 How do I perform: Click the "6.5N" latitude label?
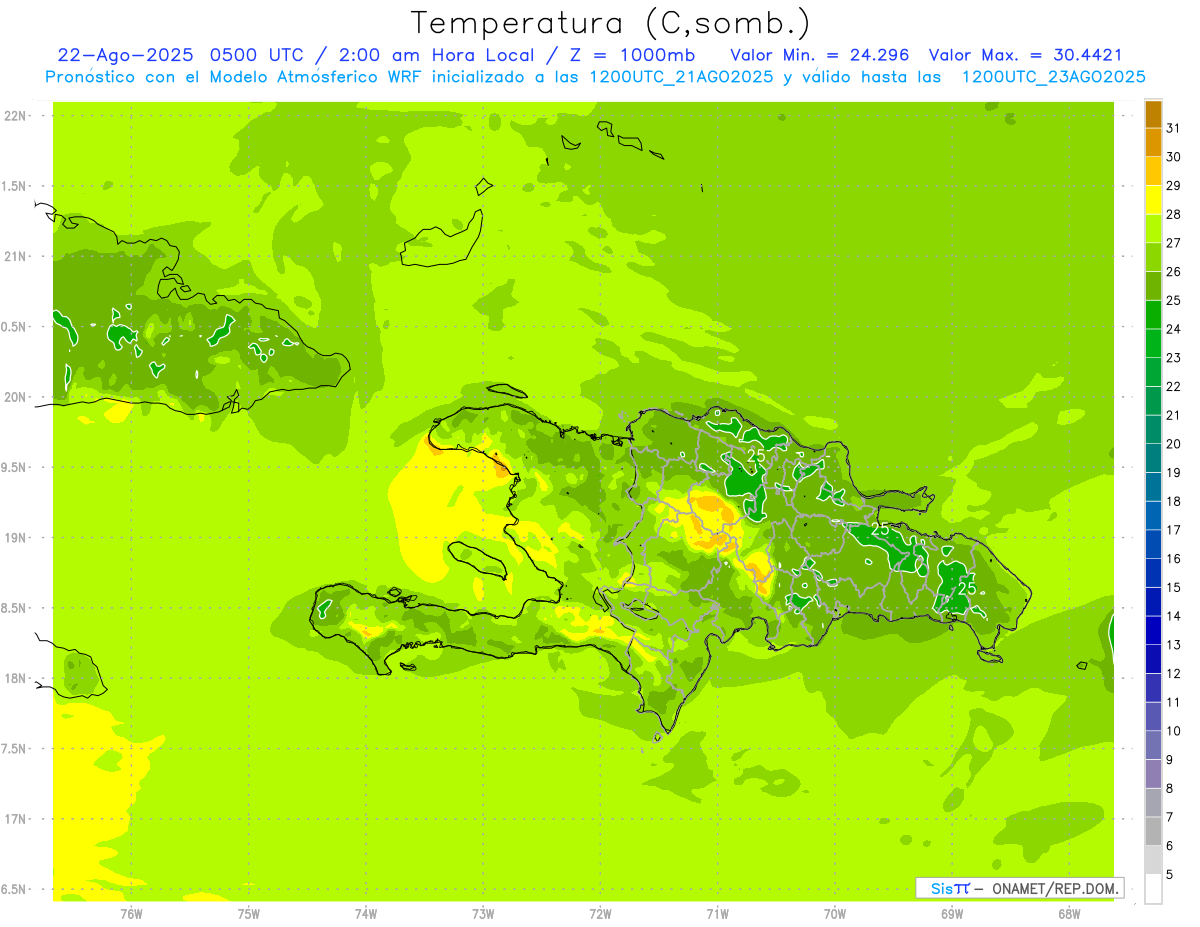15,890
